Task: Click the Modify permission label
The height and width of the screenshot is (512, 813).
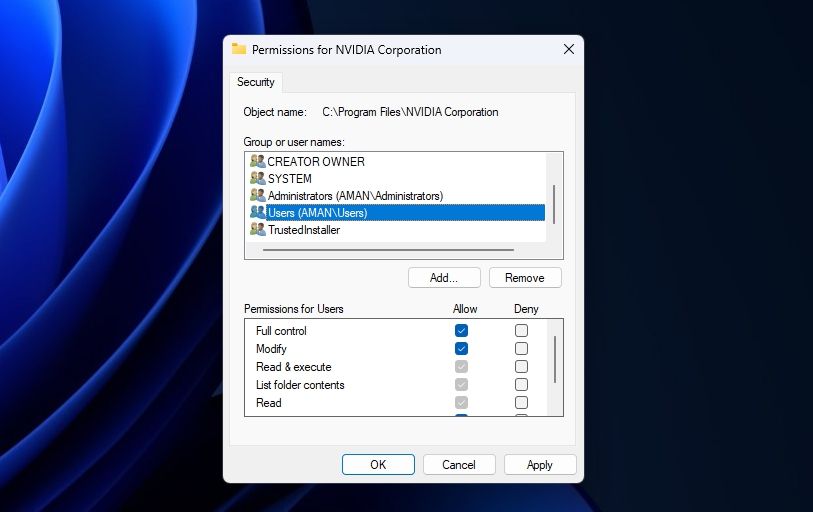Action: point(271,349)
